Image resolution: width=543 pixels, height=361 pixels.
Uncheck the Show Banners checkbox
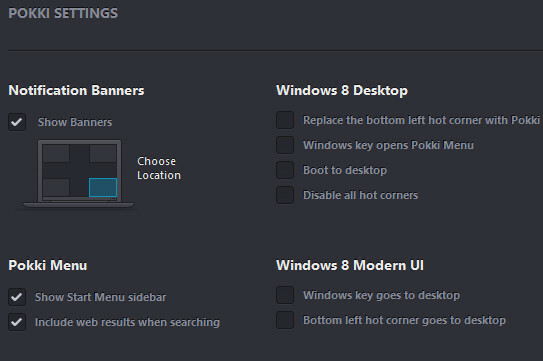[17, 122]
